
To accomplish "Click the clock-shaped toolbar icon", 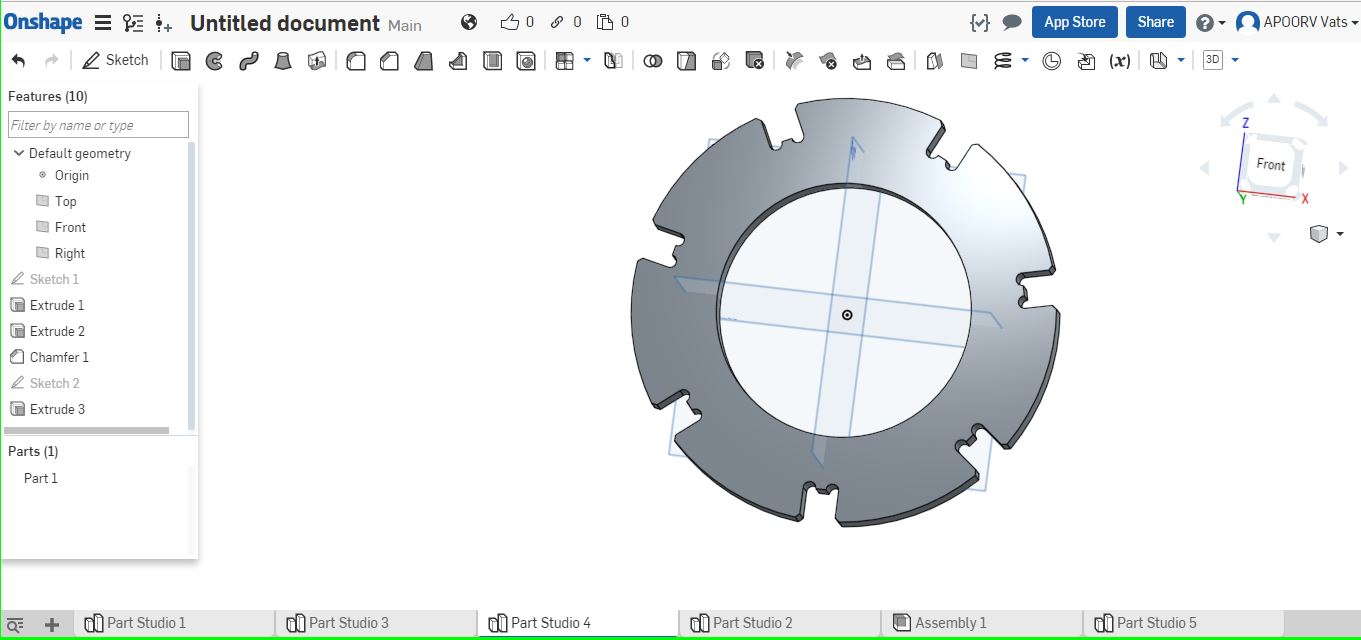I will (x=1052, y=61).
